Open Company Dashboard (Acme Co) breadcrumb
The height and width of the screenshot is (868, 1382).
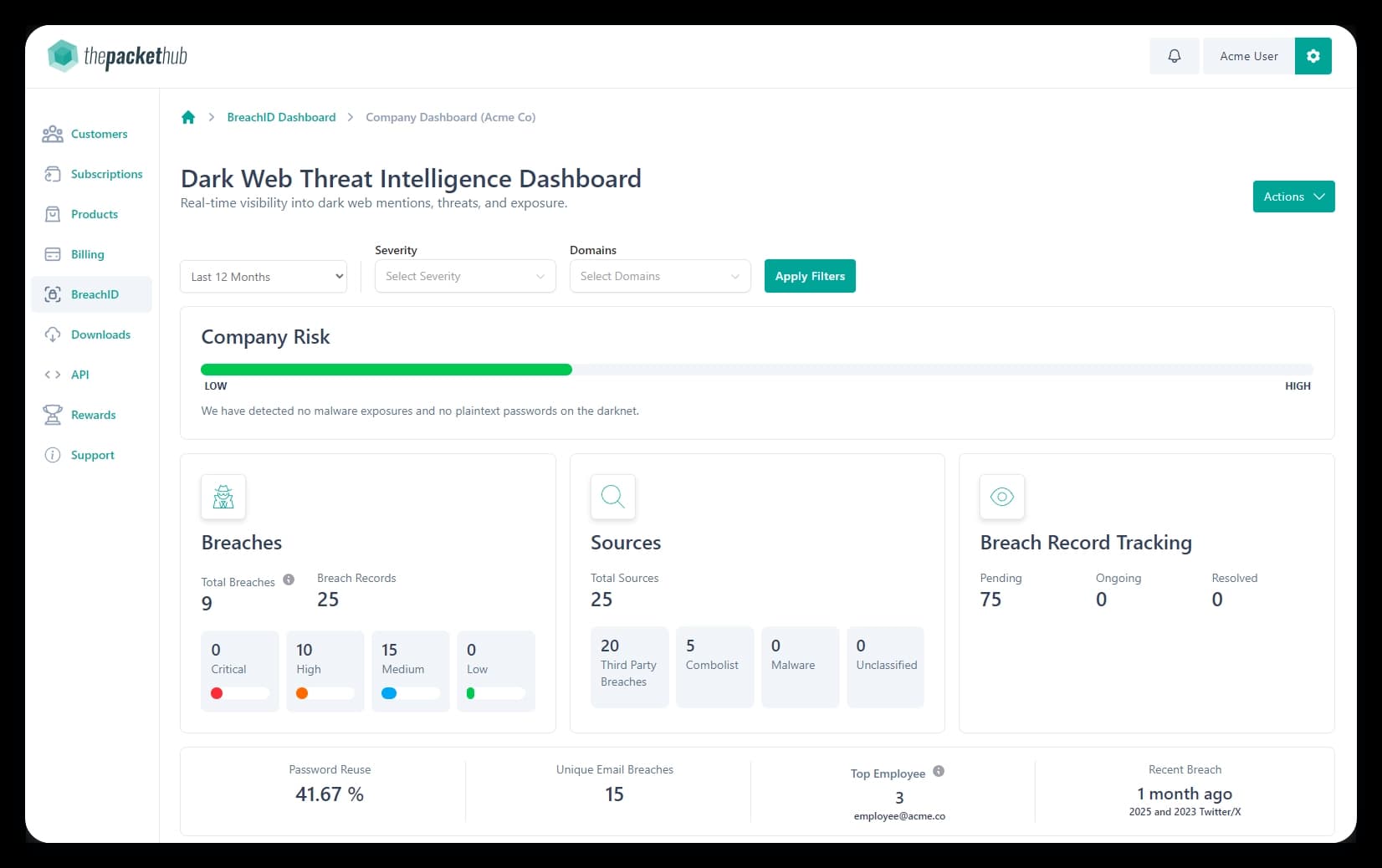click(x=450, y=117)
